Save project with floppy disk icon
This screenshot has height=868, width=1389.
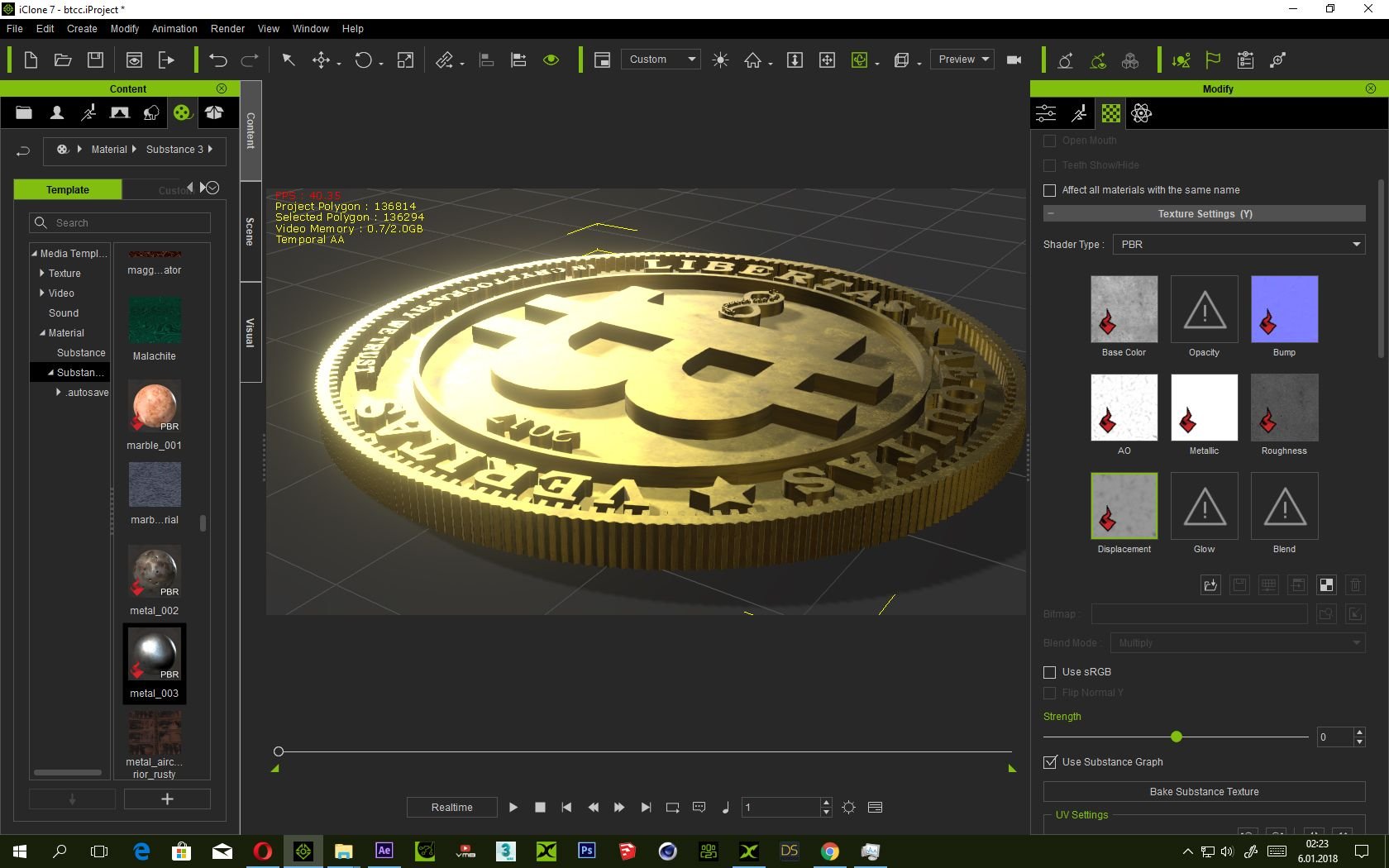click(96, 60)
